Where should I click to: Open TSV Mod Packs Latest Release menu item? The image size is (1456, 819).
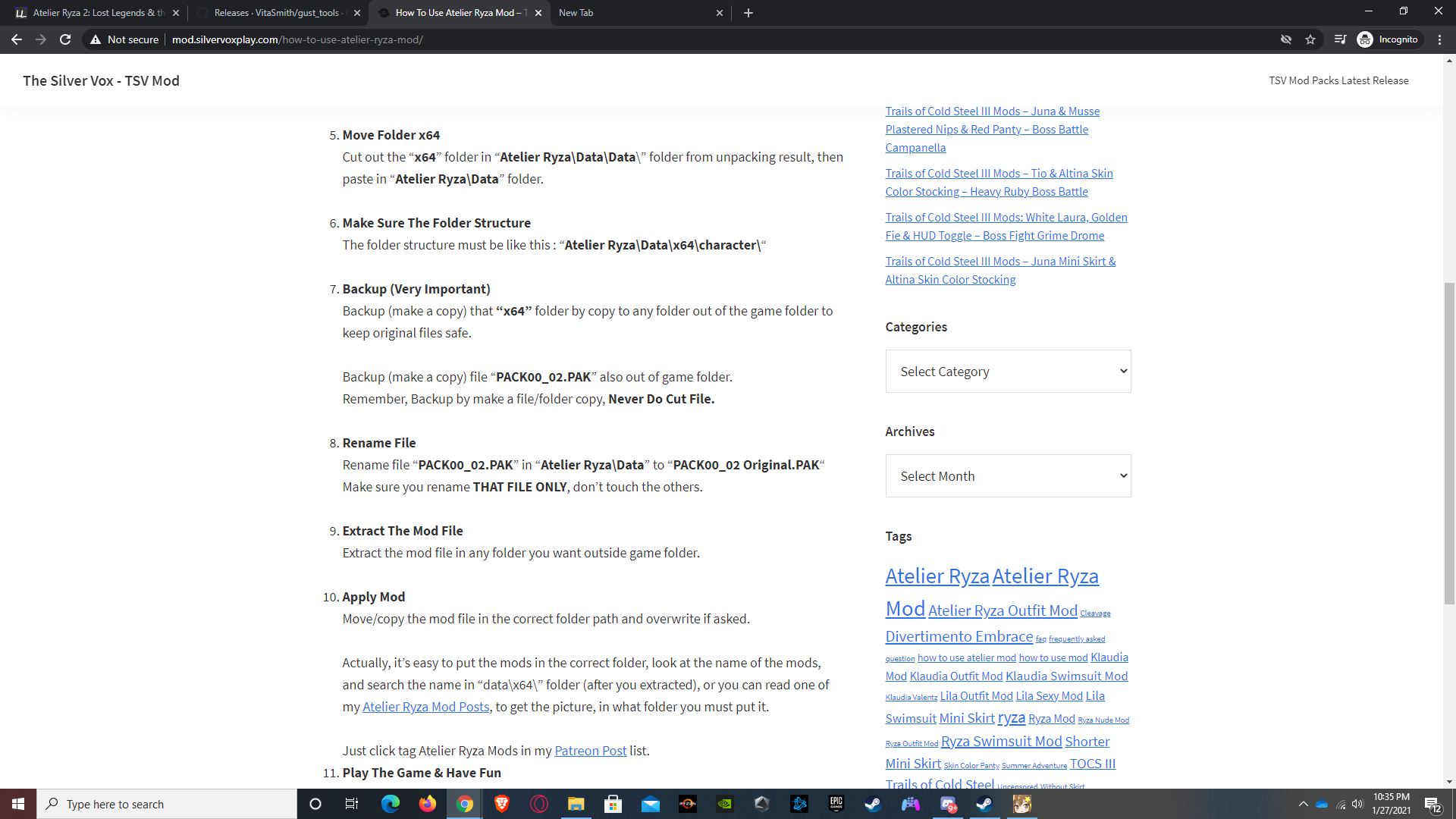1338,80
